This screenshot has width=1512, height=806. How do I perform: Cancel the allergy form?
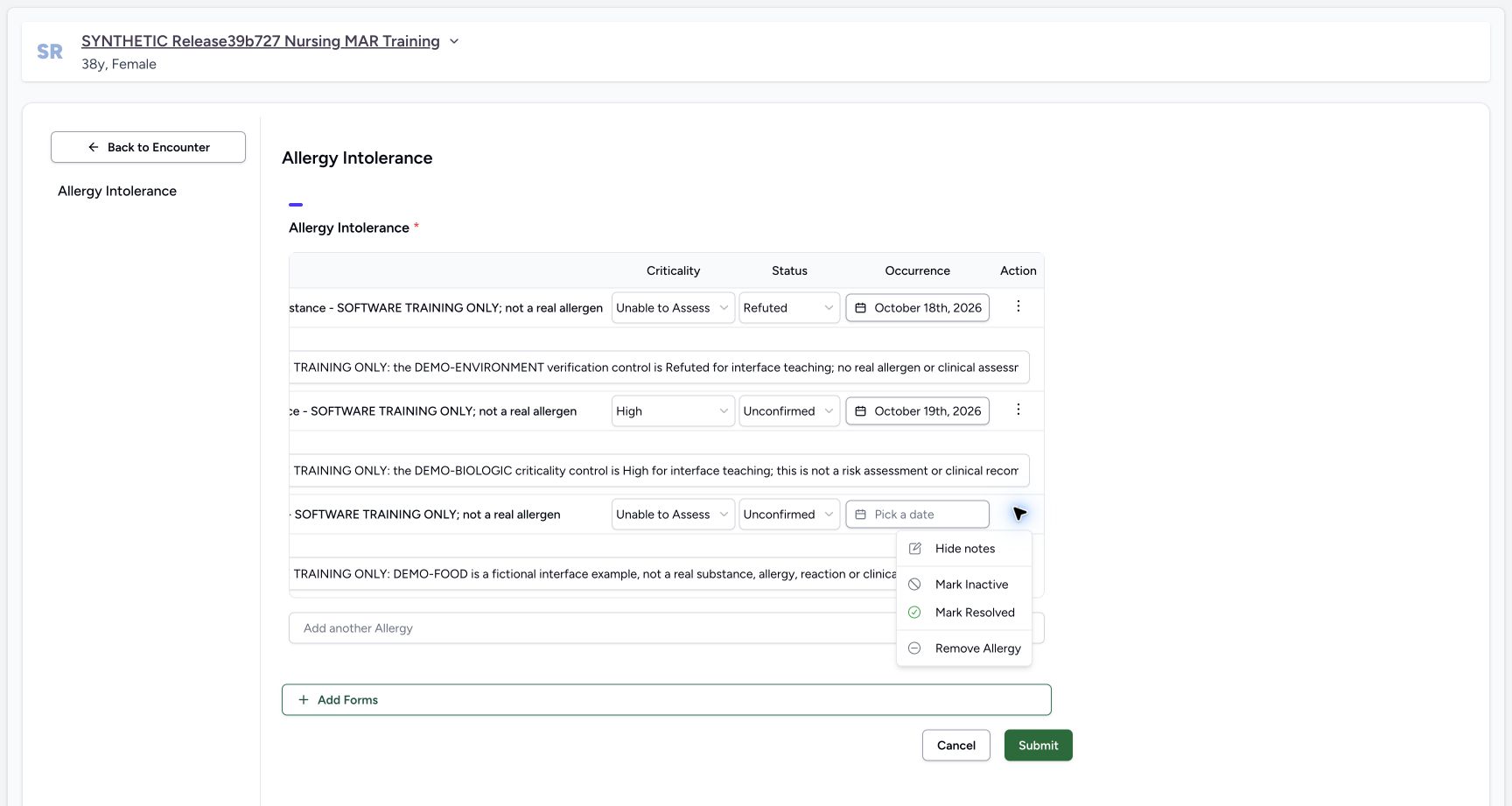tap(956, 746)
